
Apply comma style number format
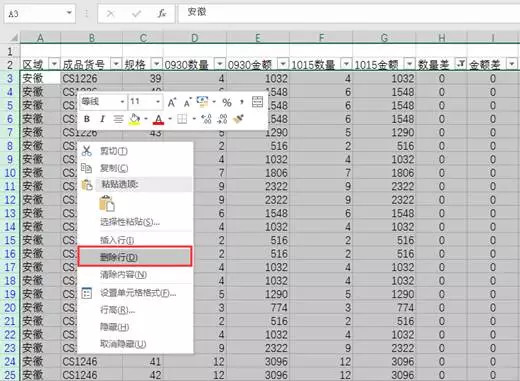242,102
